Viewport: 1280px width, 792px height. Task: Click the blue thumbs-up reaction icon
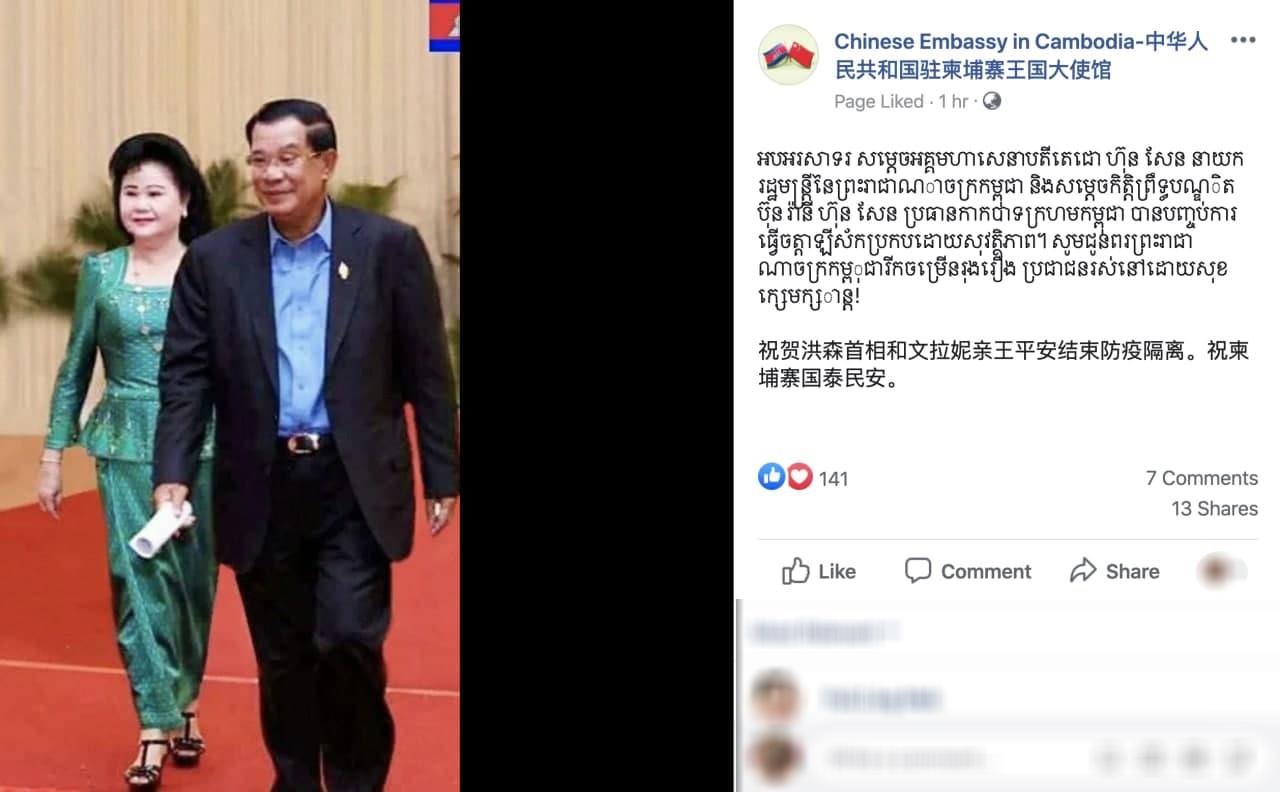(x=771, y=477)
